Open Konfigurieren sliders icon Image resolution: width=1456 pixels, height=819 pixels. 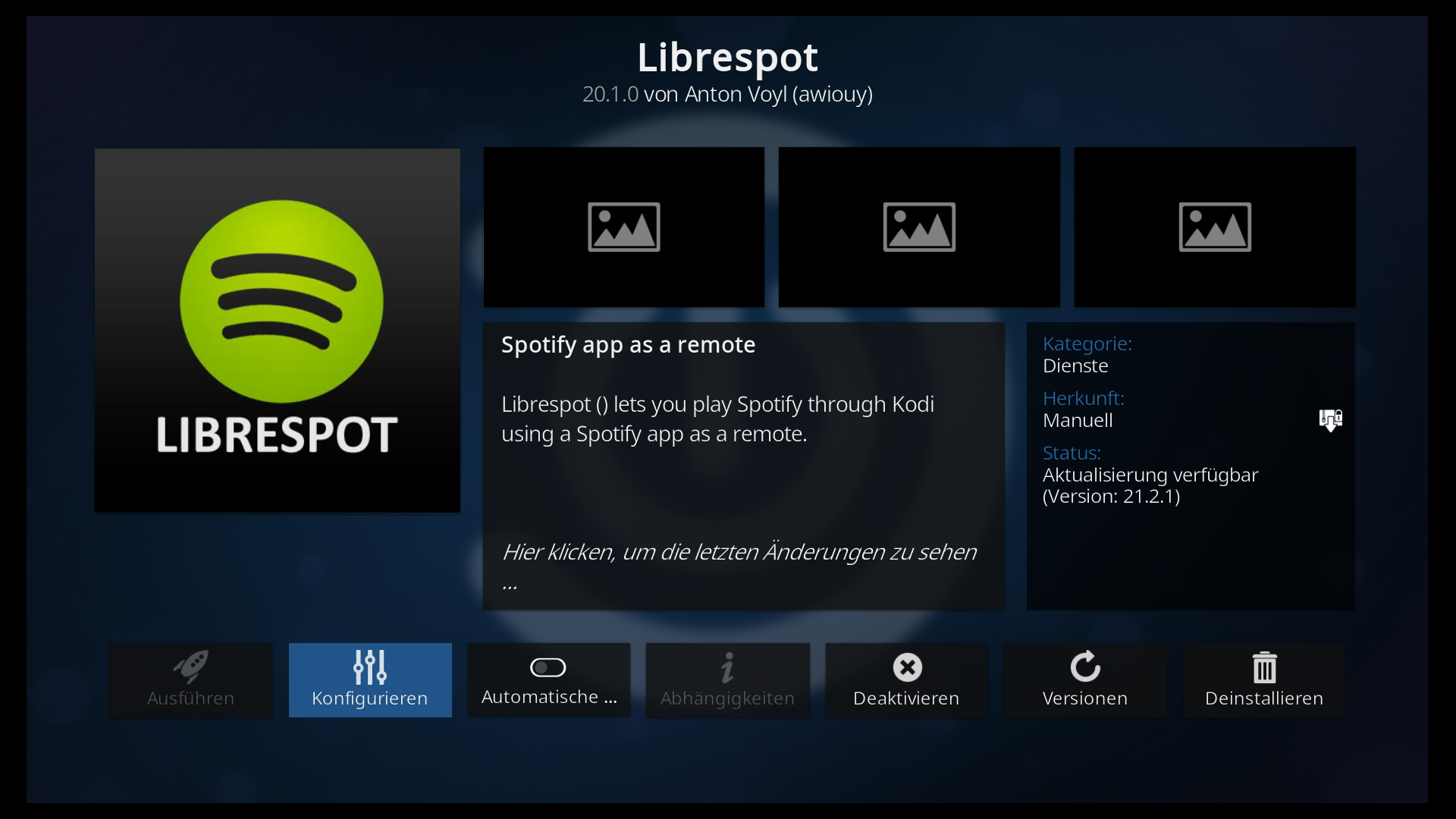tap(370, 667)
